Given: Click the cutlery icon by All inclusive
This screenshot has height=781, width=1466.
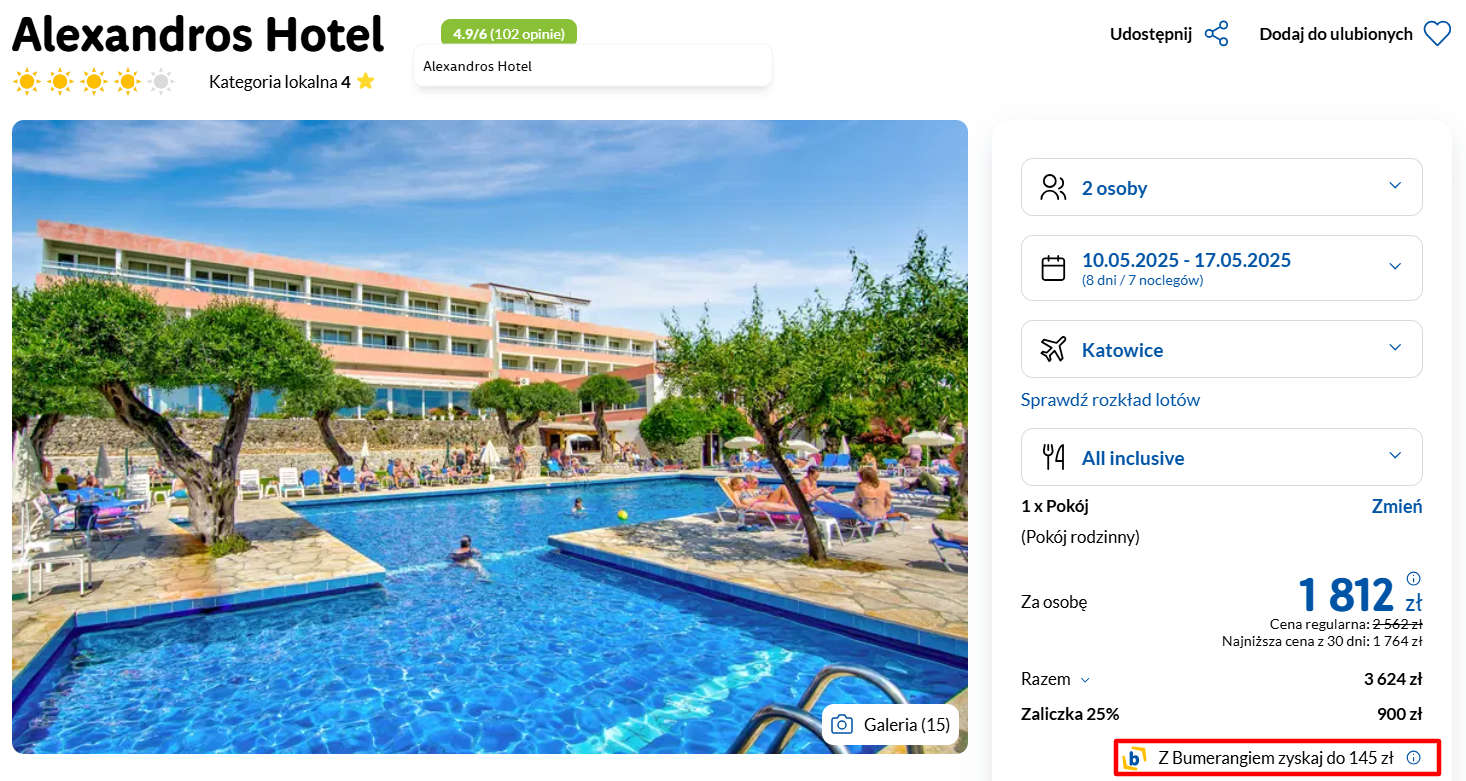Looking at the screenshot, I should tap(1053, 458).
